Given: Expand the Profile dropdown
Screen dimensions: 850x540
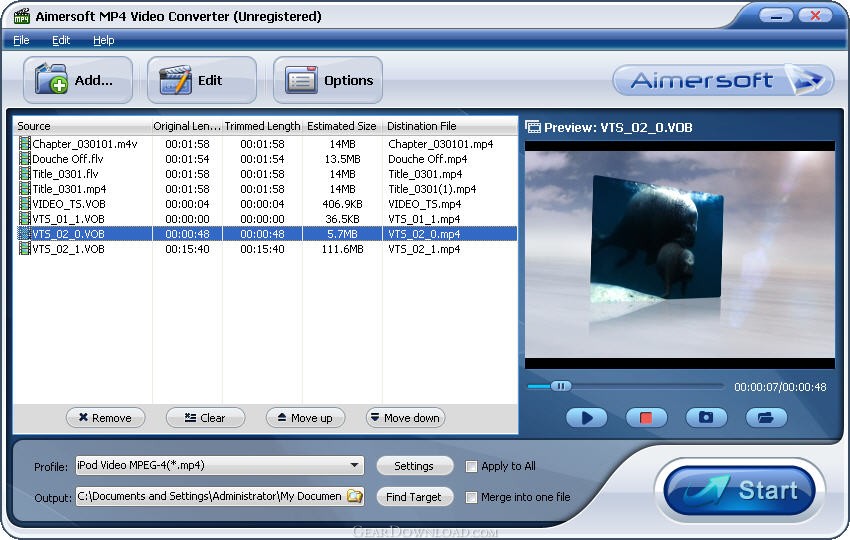Looking at the screenshot, I should click(354, 465).
